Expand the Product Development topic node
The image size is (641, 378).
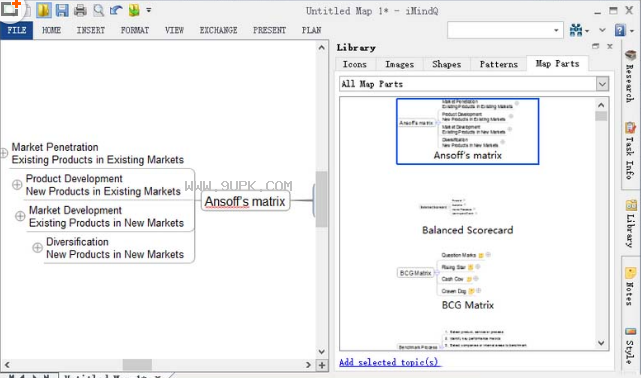pos(17,185)
